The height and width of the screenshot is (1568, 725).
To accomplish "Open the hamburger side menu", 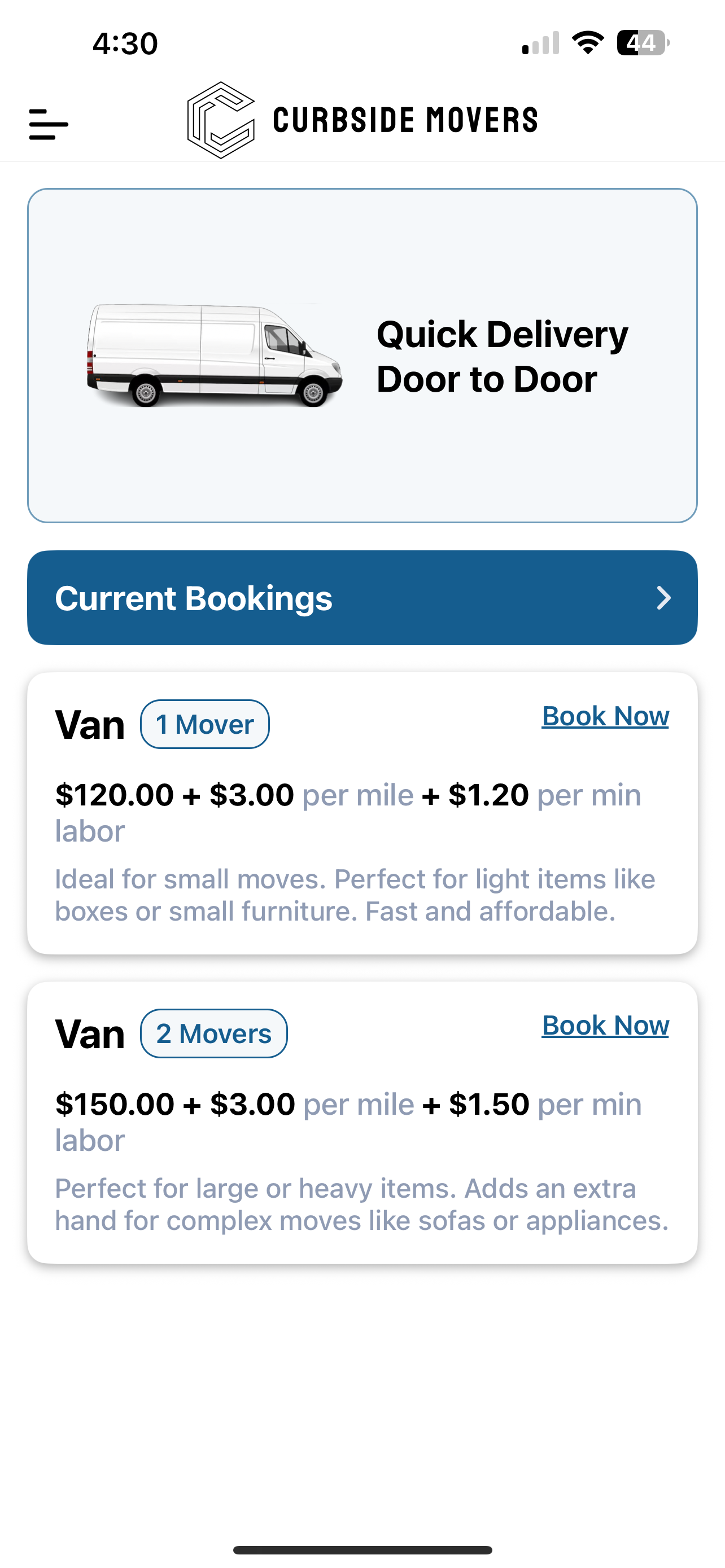I will 49,124.
